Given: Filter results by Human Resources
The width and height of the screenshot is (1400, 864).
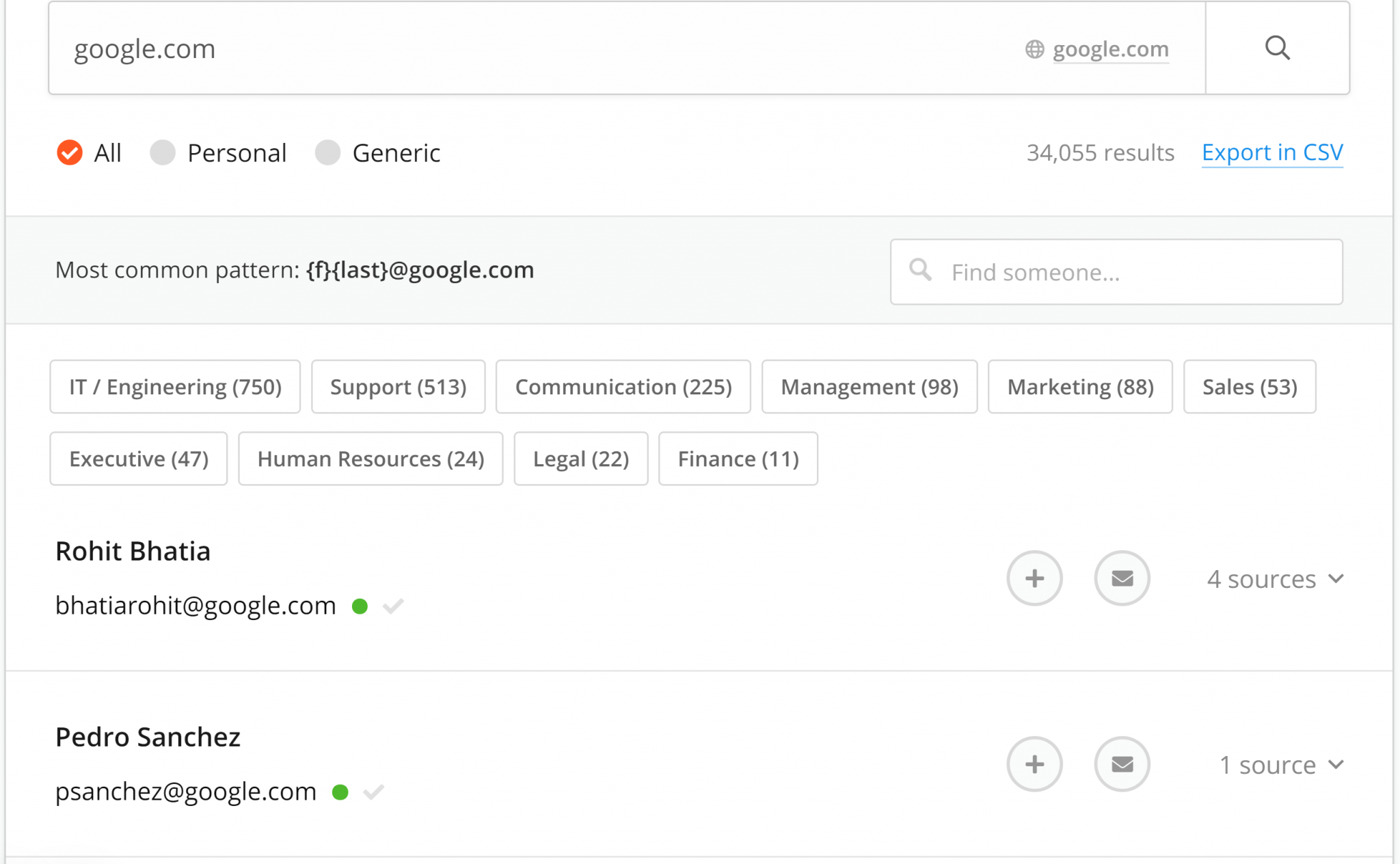Looking at the screenshot, I should coord(370,459).
